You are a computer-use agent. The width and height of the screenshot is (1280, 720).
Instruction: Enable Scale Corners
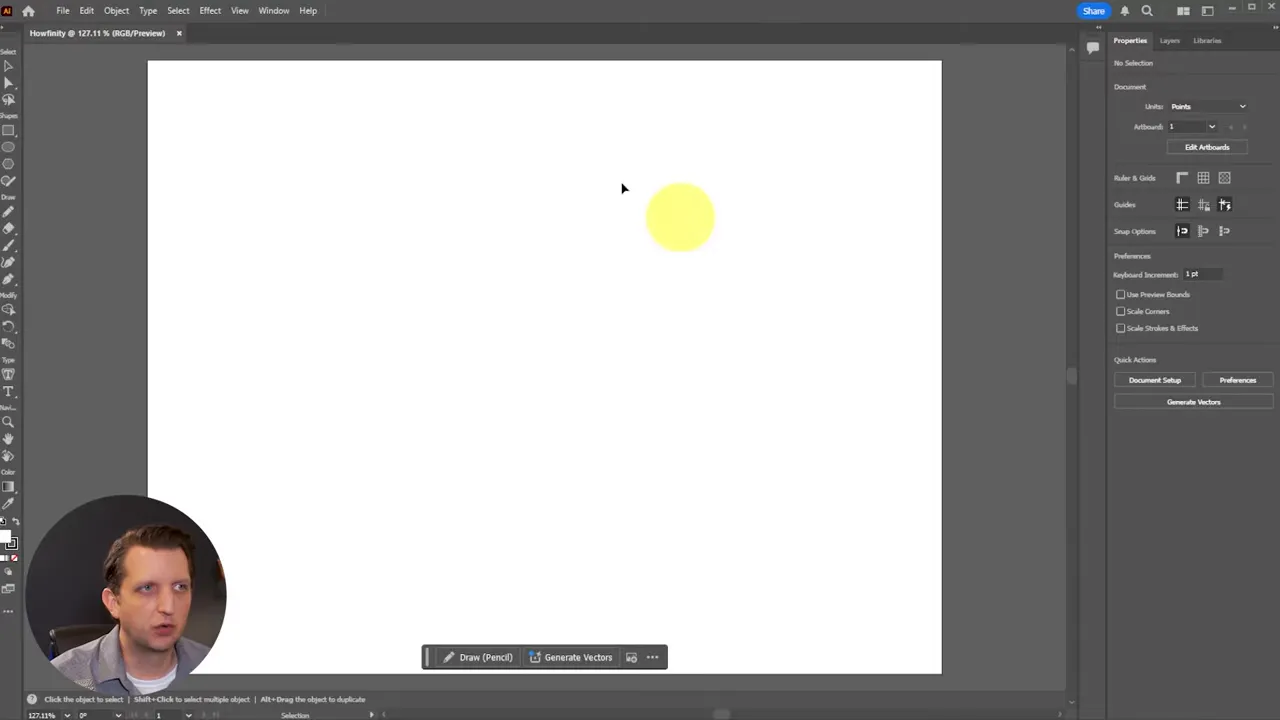[x=1121, y=311]
